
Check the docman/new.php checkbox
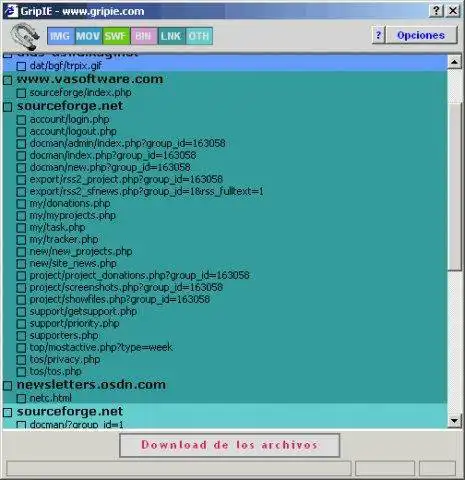(21, 168)
